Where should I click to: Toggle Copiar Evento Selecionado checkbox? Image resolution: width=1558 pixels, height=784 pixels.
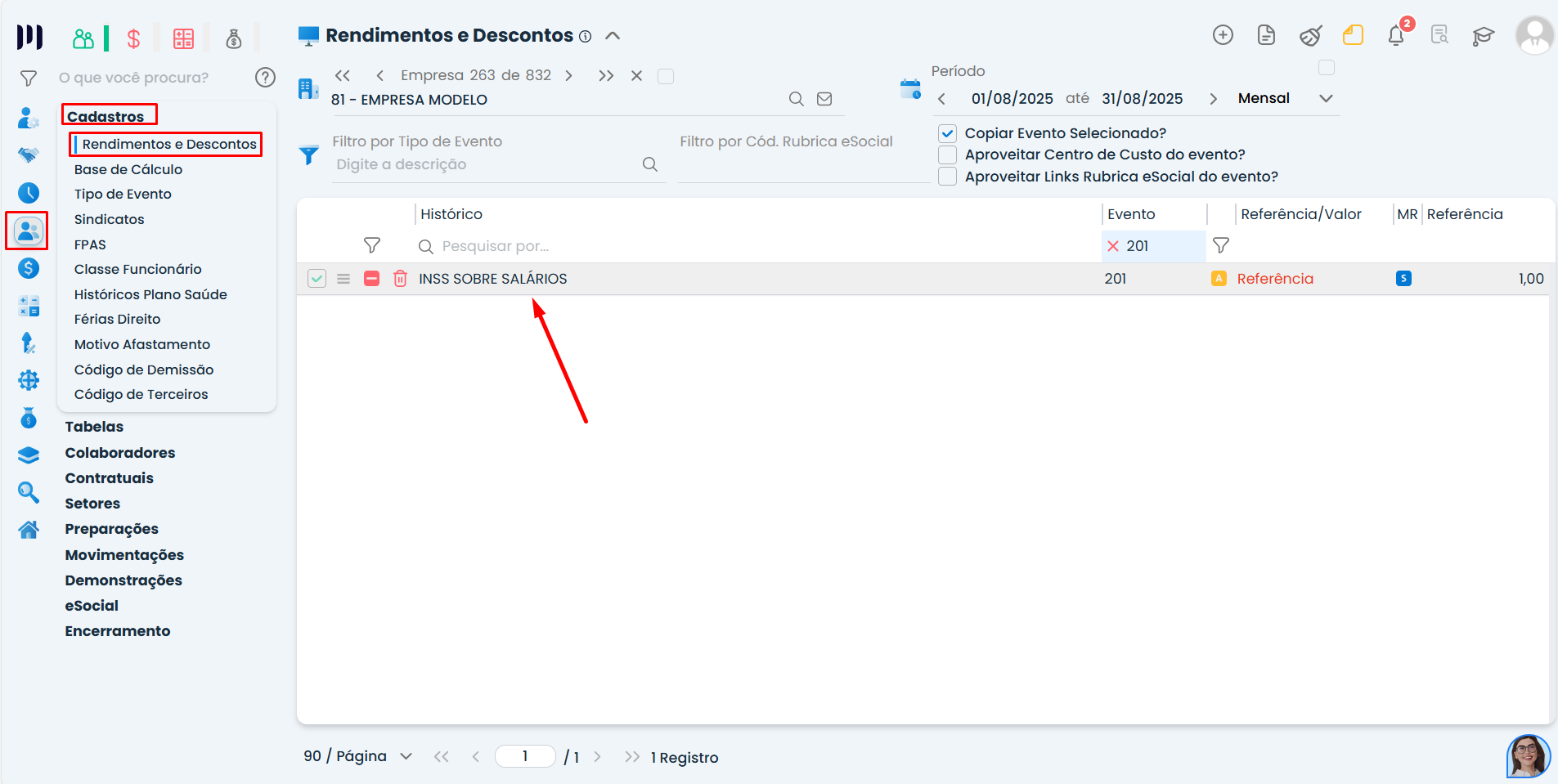coord(947,133)
